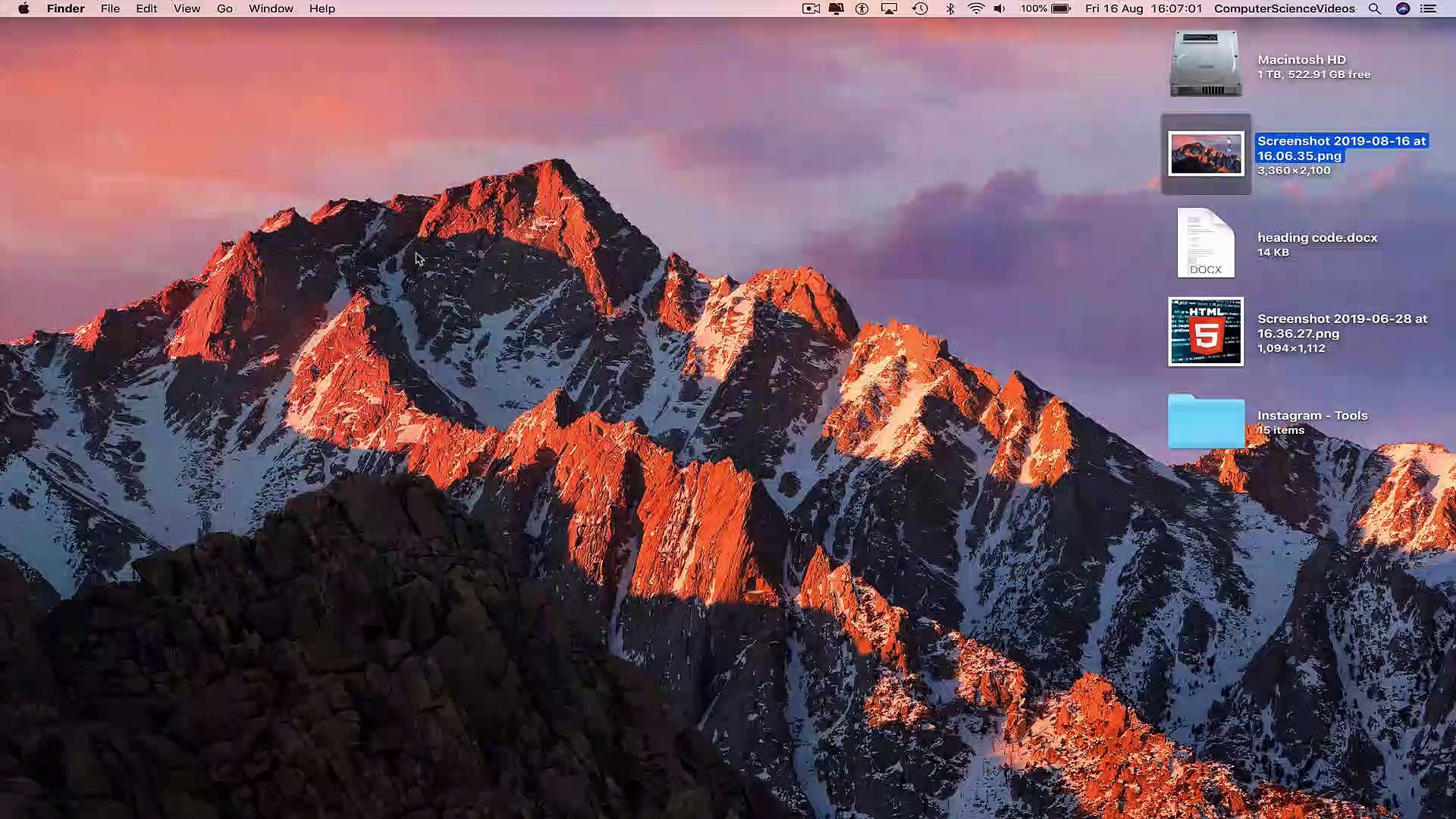The height and width of the screenshot is (819, 1456).
Task: Open the volume control in the menu bar
Action: click(1000, 8)
